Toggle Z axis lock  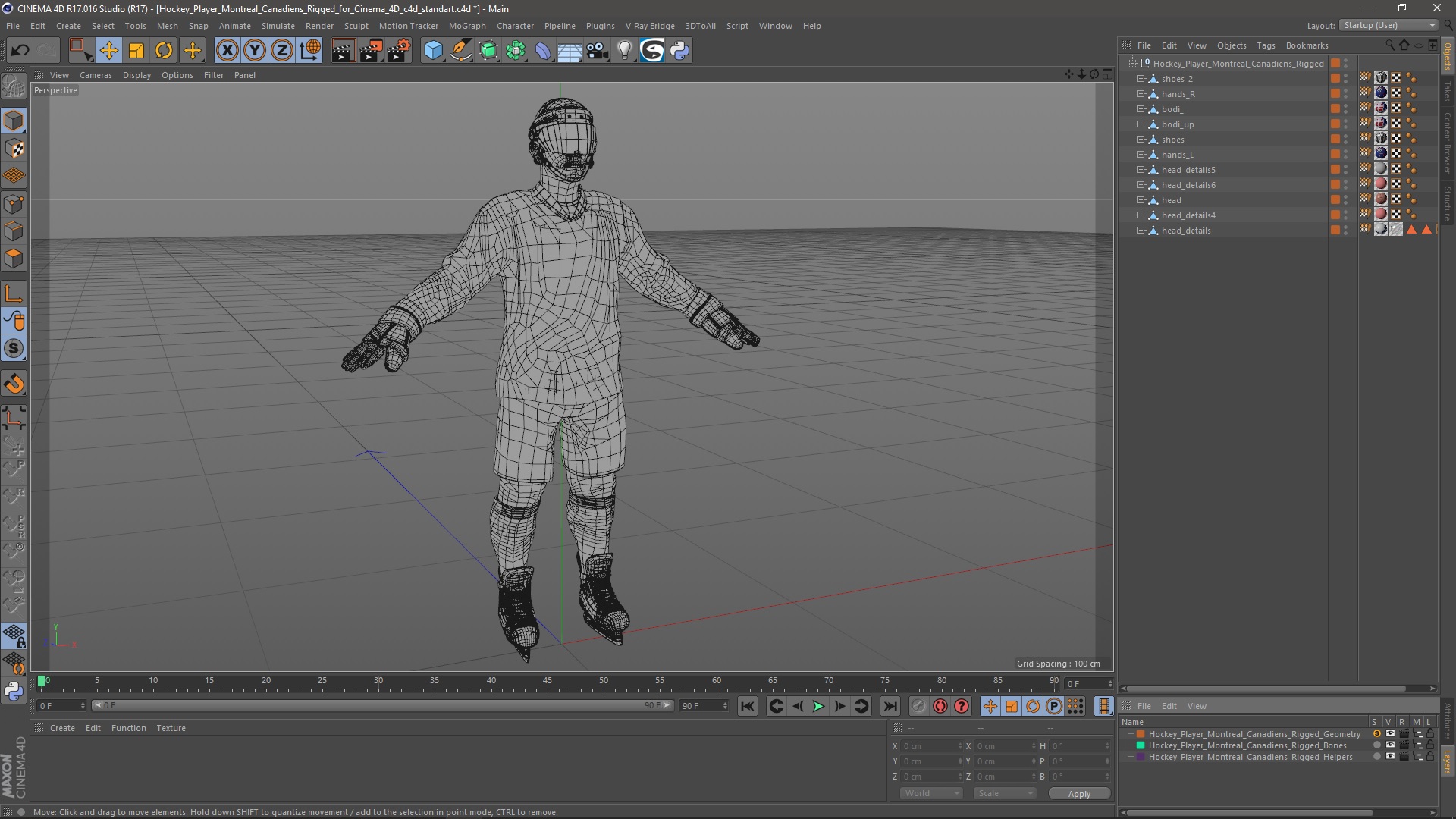[x=282, y=51]
